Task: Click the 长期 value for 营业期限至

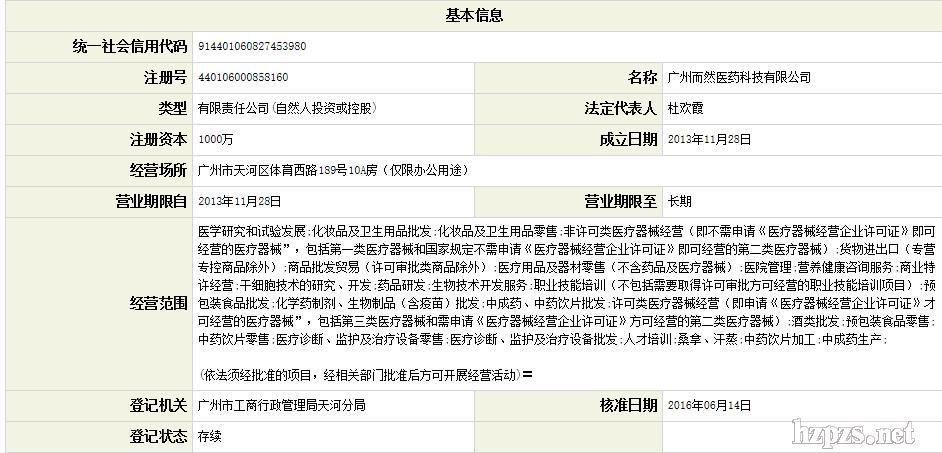Action: (679, 201)
